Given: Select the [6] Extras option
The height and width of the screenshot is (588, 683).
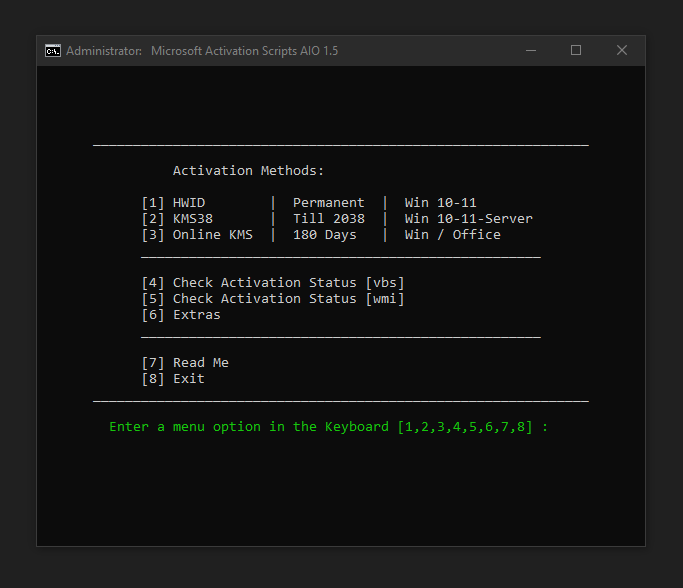Looking at the screenshot, I should pos(181,315).
